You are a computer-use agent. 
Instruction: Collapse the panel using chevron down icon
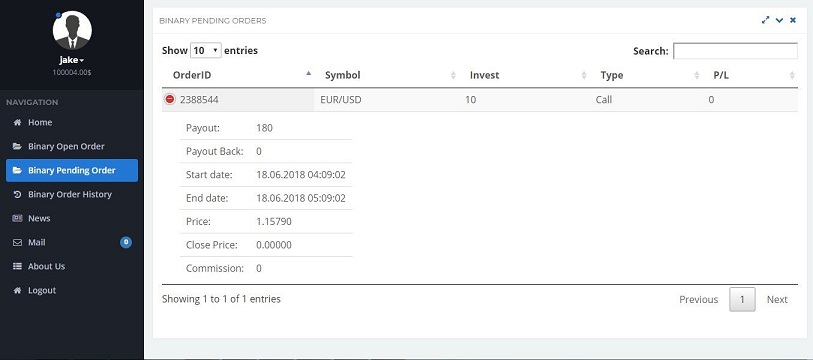[779, 20]
